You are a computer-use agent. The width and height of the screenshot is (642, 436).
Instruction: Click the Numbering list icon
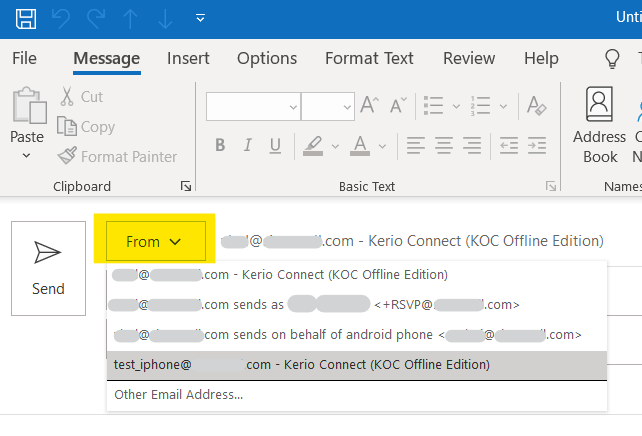[481, 106]
